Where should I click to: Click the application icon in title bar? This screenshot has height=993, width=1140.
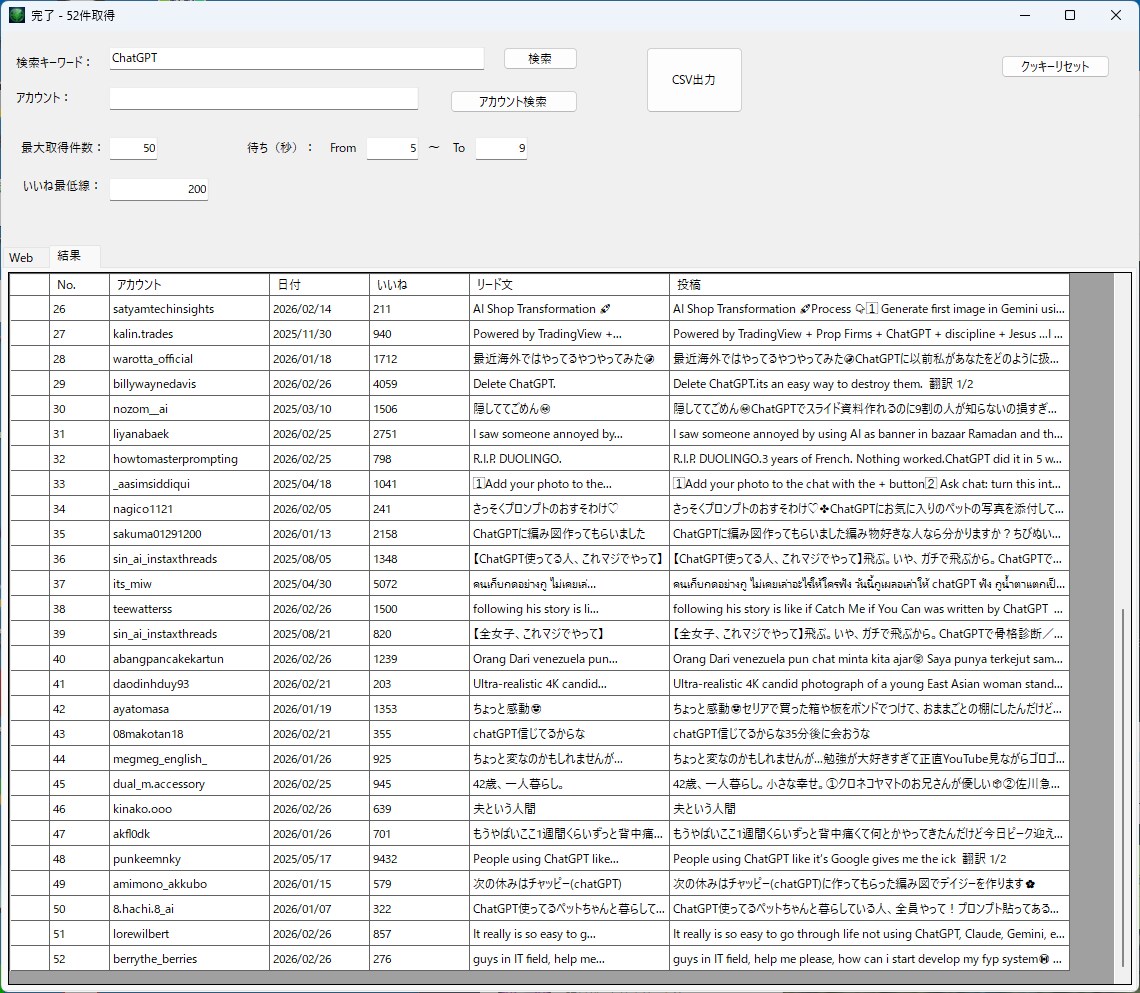17,15
